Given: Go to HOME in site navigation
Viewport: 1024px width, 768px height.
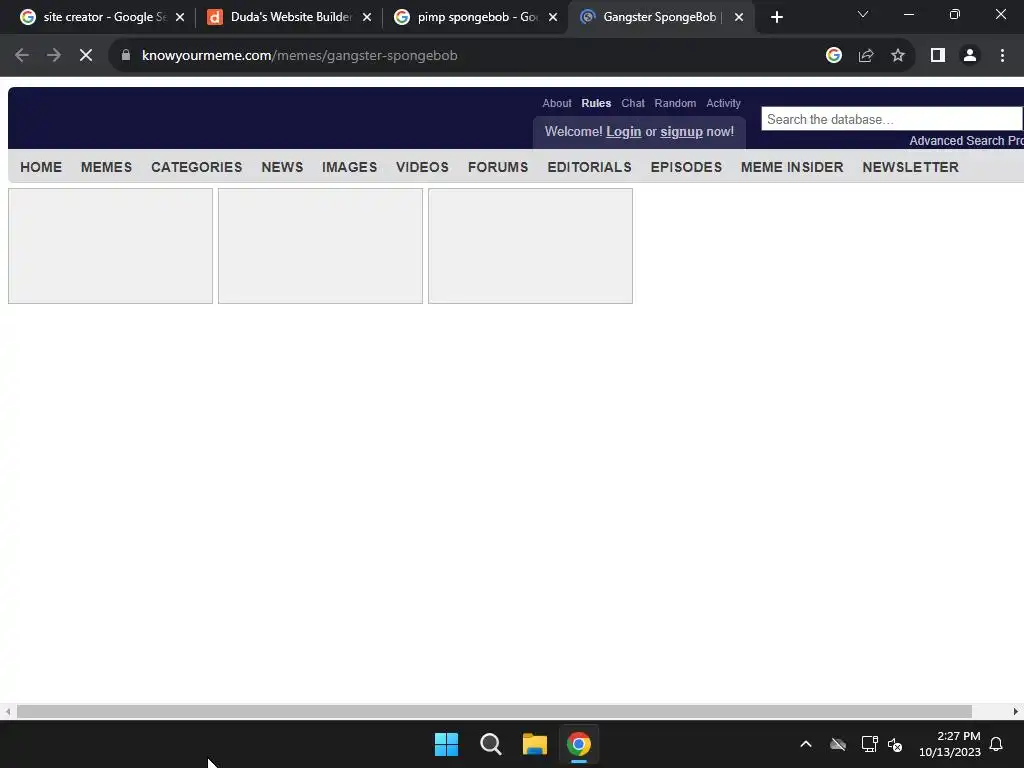Looking at the screenshot, I should coord(41,167).
